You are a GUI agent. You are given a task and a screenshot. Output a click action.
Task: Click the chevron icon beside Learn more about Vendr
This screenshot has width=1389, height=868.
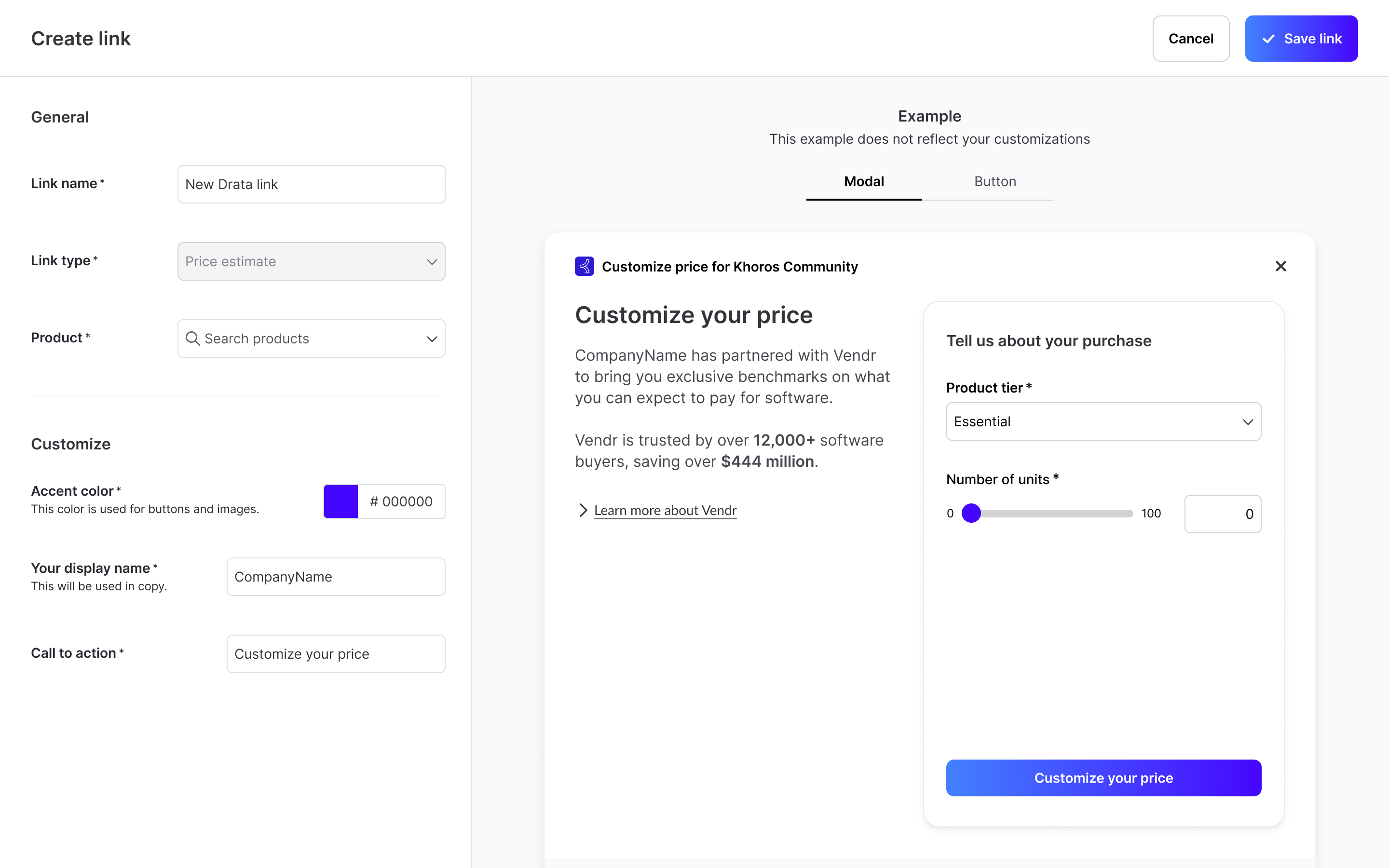coord(583,510)
